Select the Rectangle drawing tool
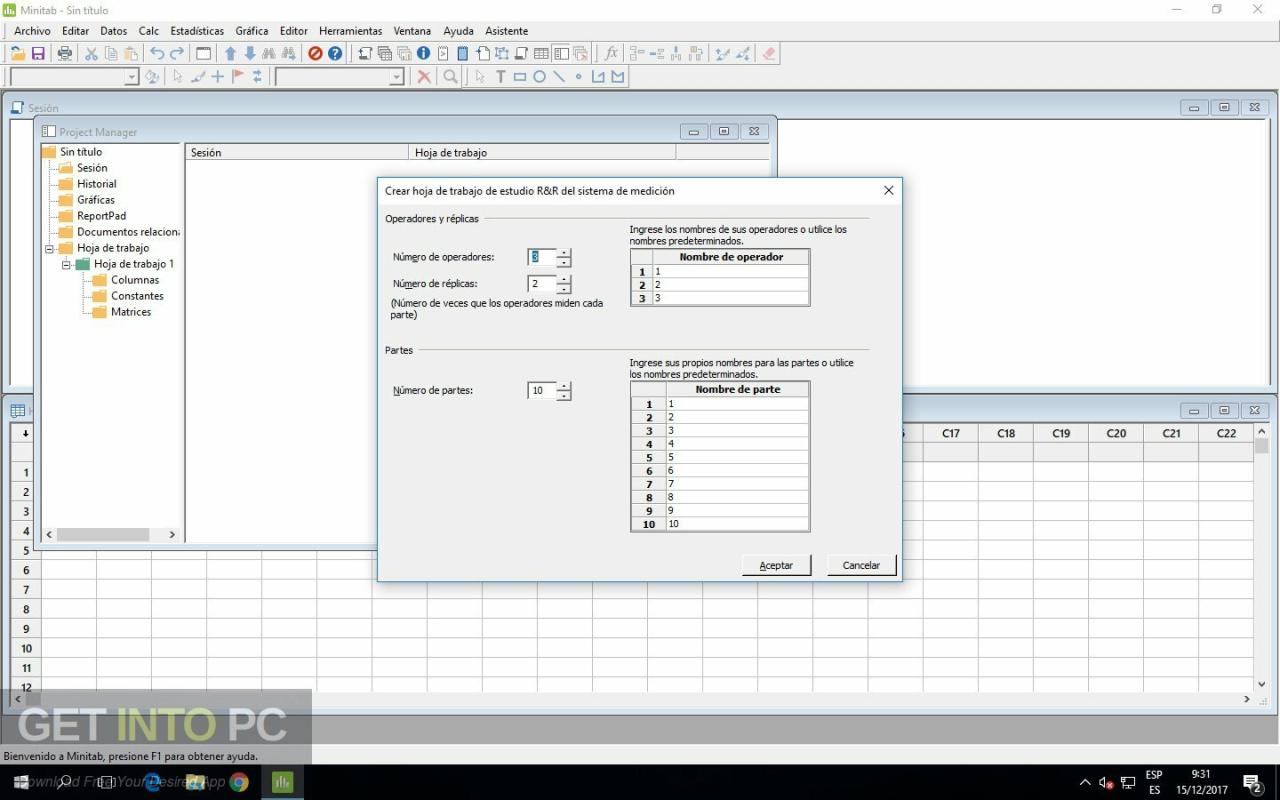 (x=520, y=77)
